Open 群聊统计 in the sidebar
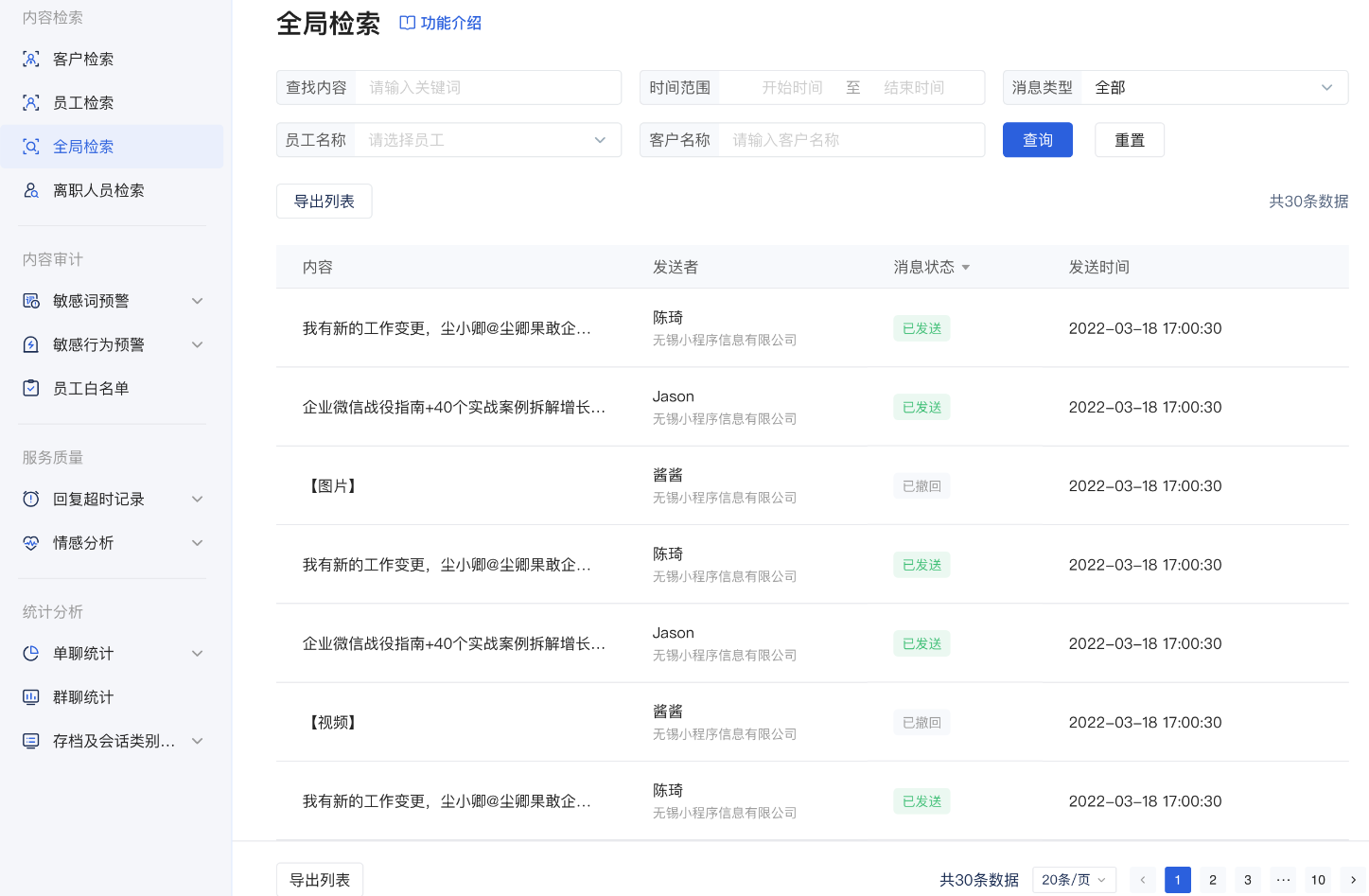 112,696
